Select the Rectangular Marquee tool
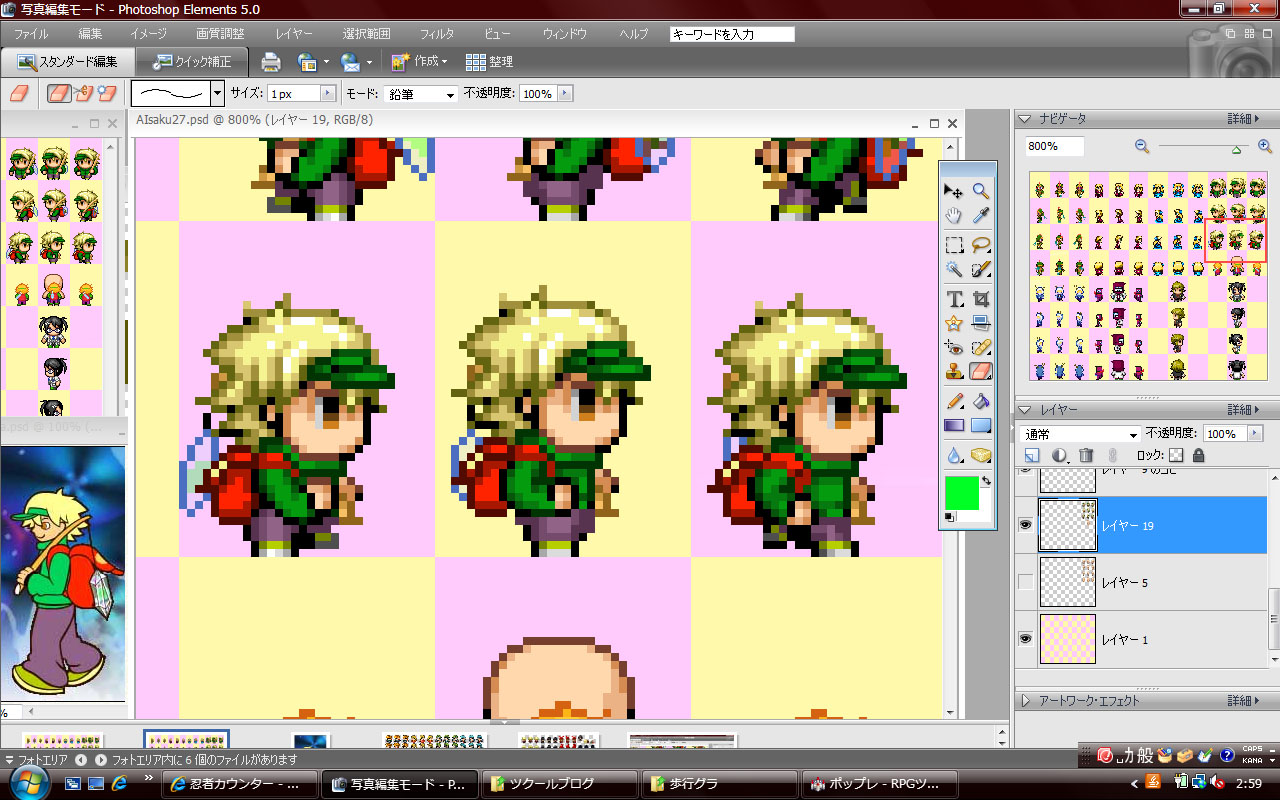Screen dimensions: 1280x800 coord(954,245)
